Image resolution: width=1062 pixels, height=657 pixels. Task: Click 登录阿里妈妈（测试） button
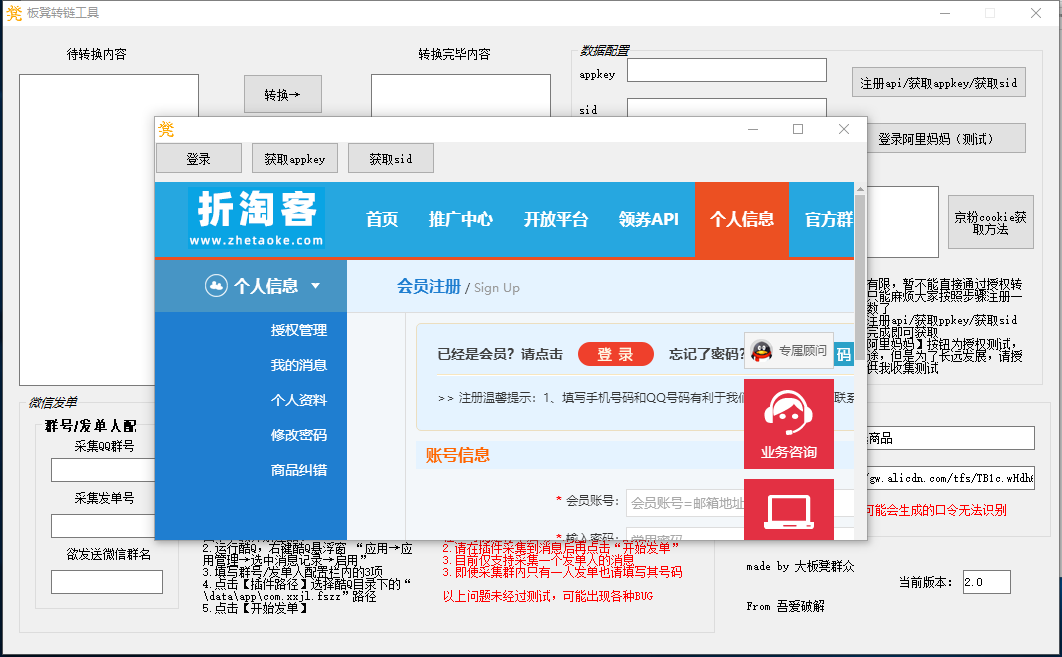pyautogui.click(x=946, y=139)
